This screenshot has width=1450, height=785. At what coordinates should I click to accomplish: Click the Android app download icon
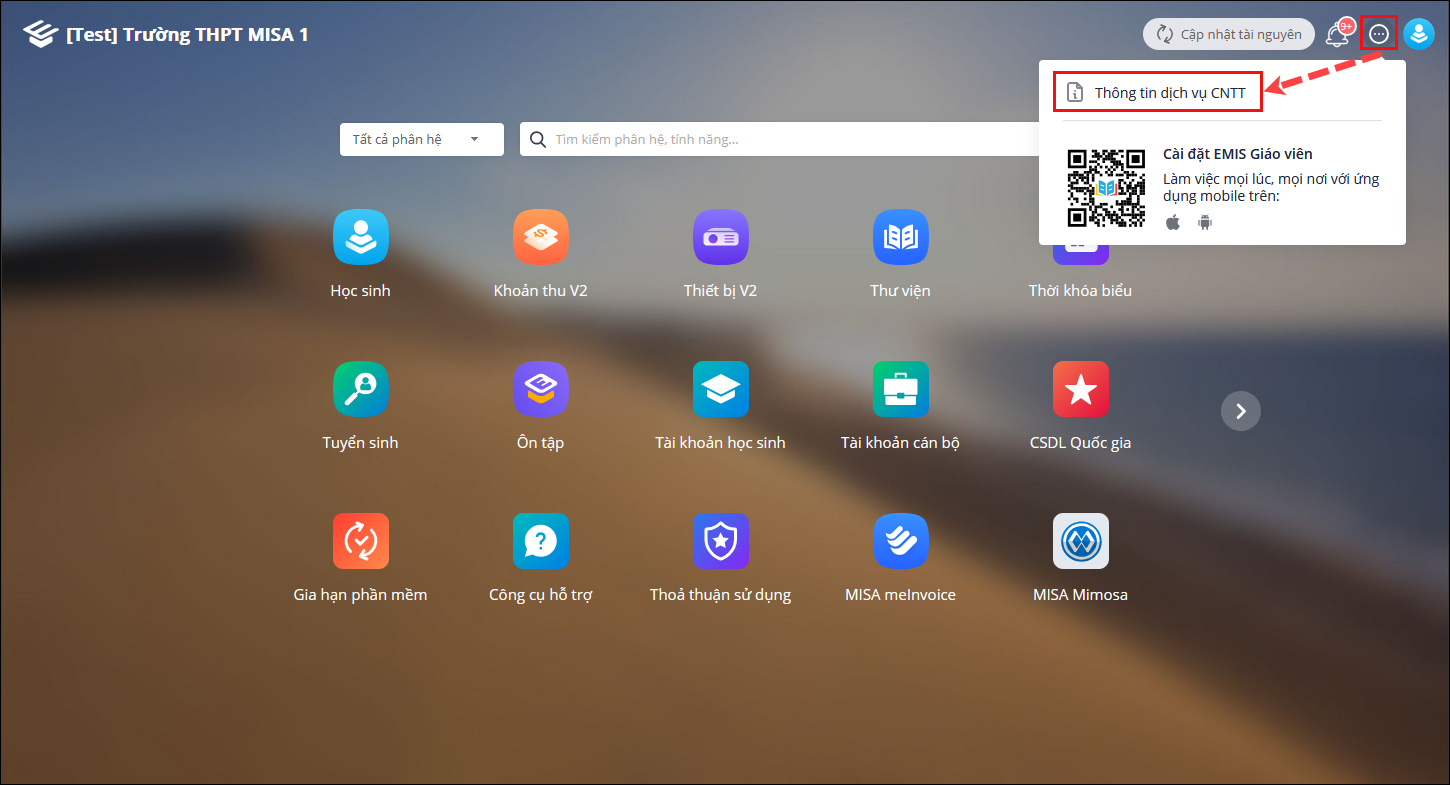click(1205, 222)
